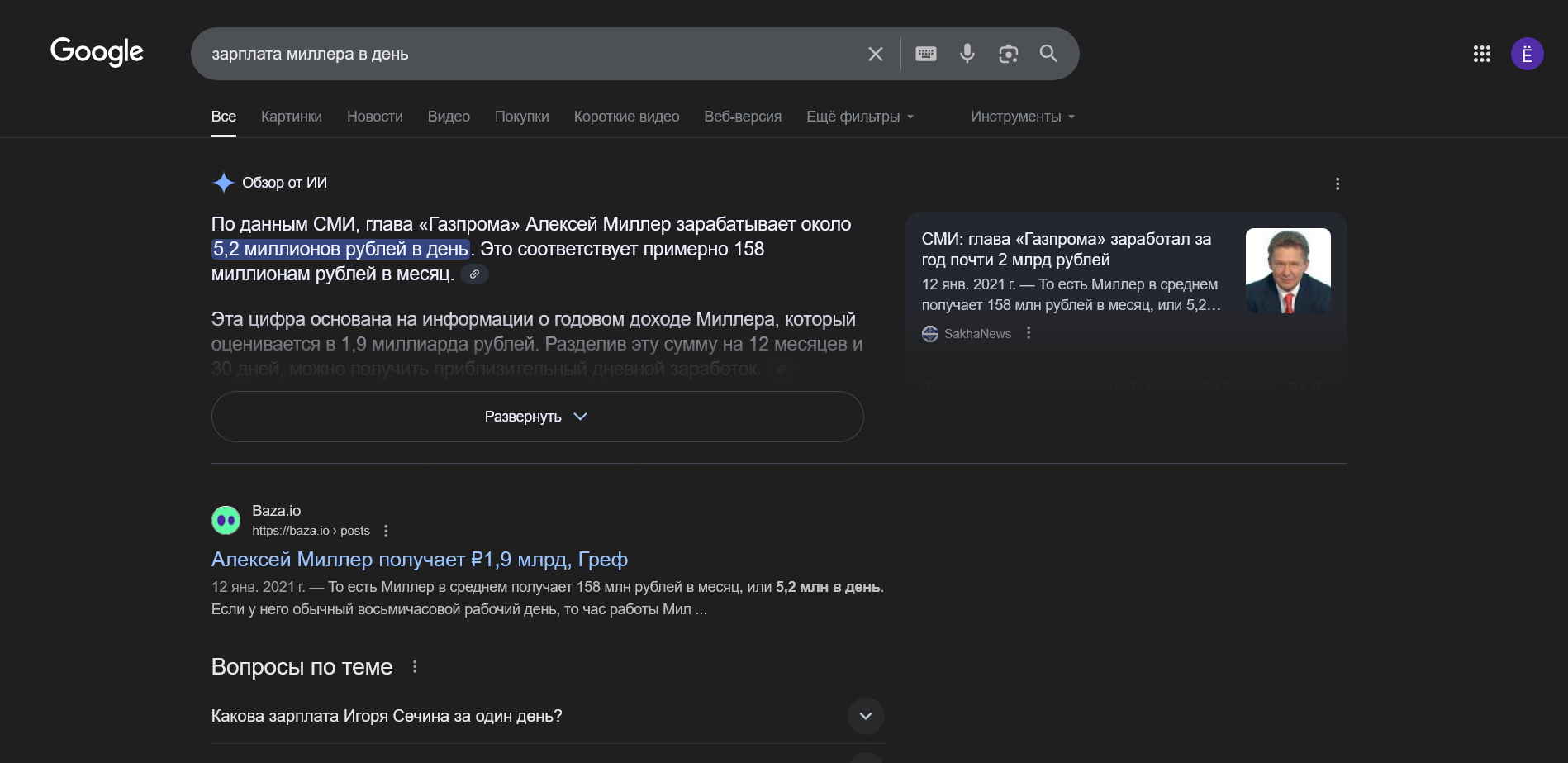Click Miller photo thumbnail in source card
Image resolution: width=1568 pixels, height=763 pixels.
pos(1288,271)
